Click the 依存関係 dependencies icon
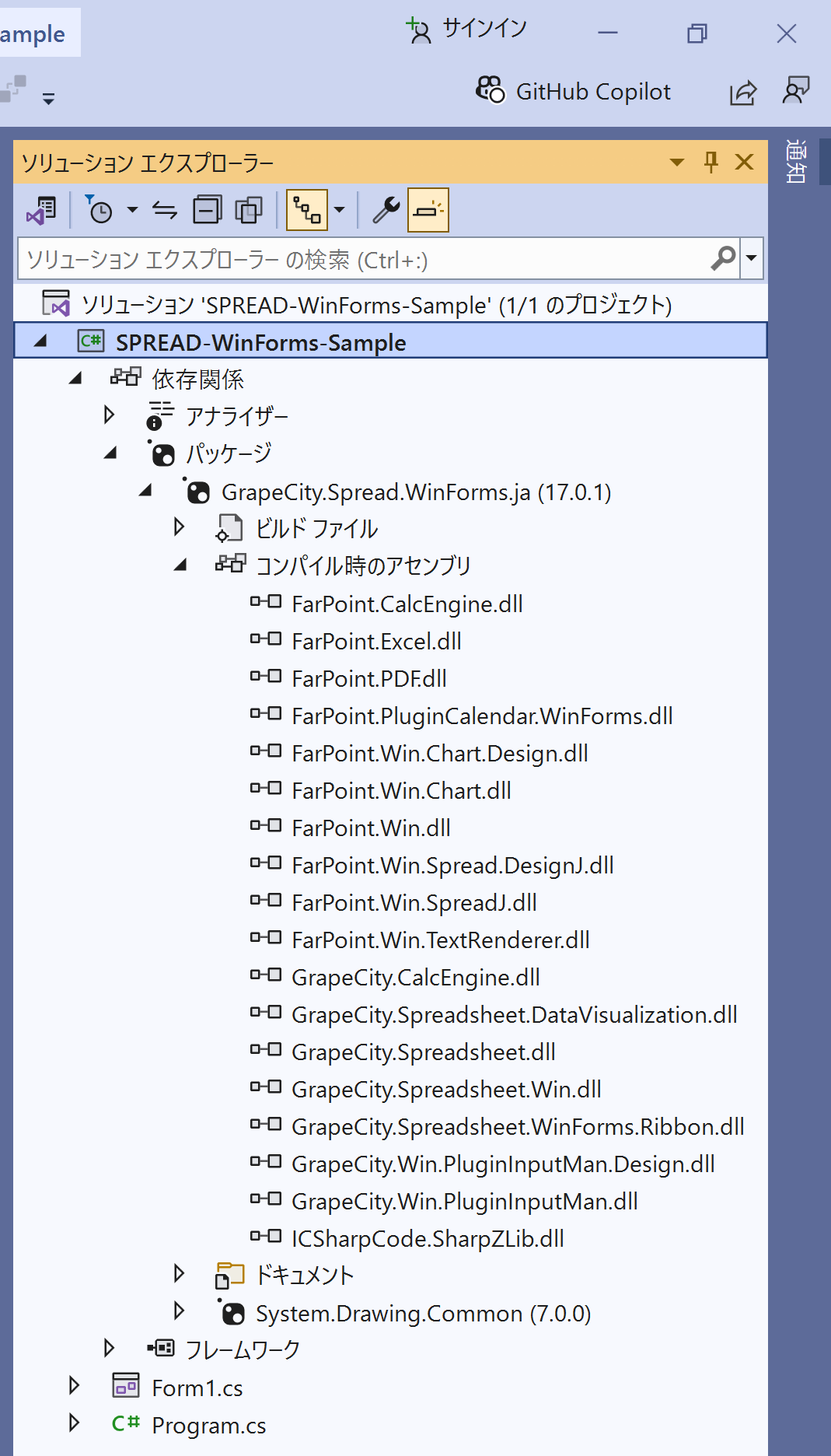The image size is (831, 1456). pos(126,378)
